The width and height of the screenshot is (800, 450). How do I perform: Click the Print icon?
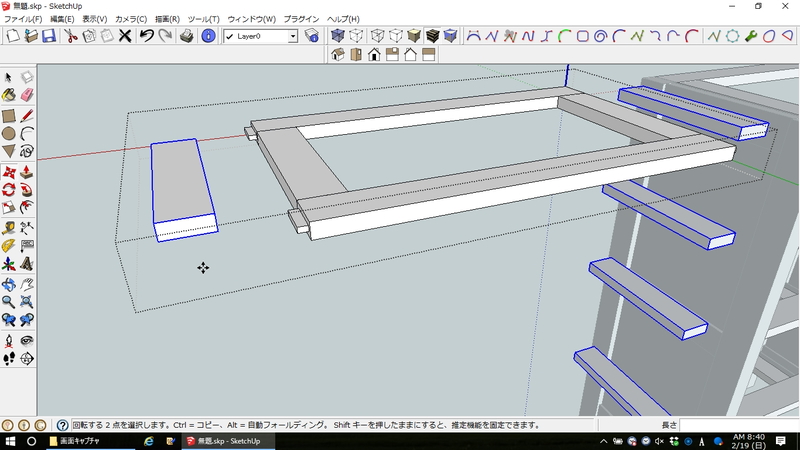tap(186, 36)
